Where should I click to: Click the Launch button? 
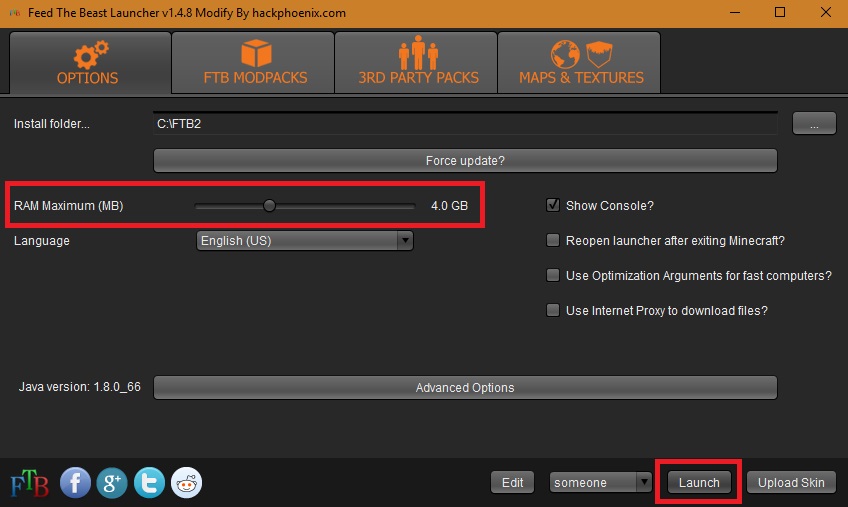(x=699, y=482)
